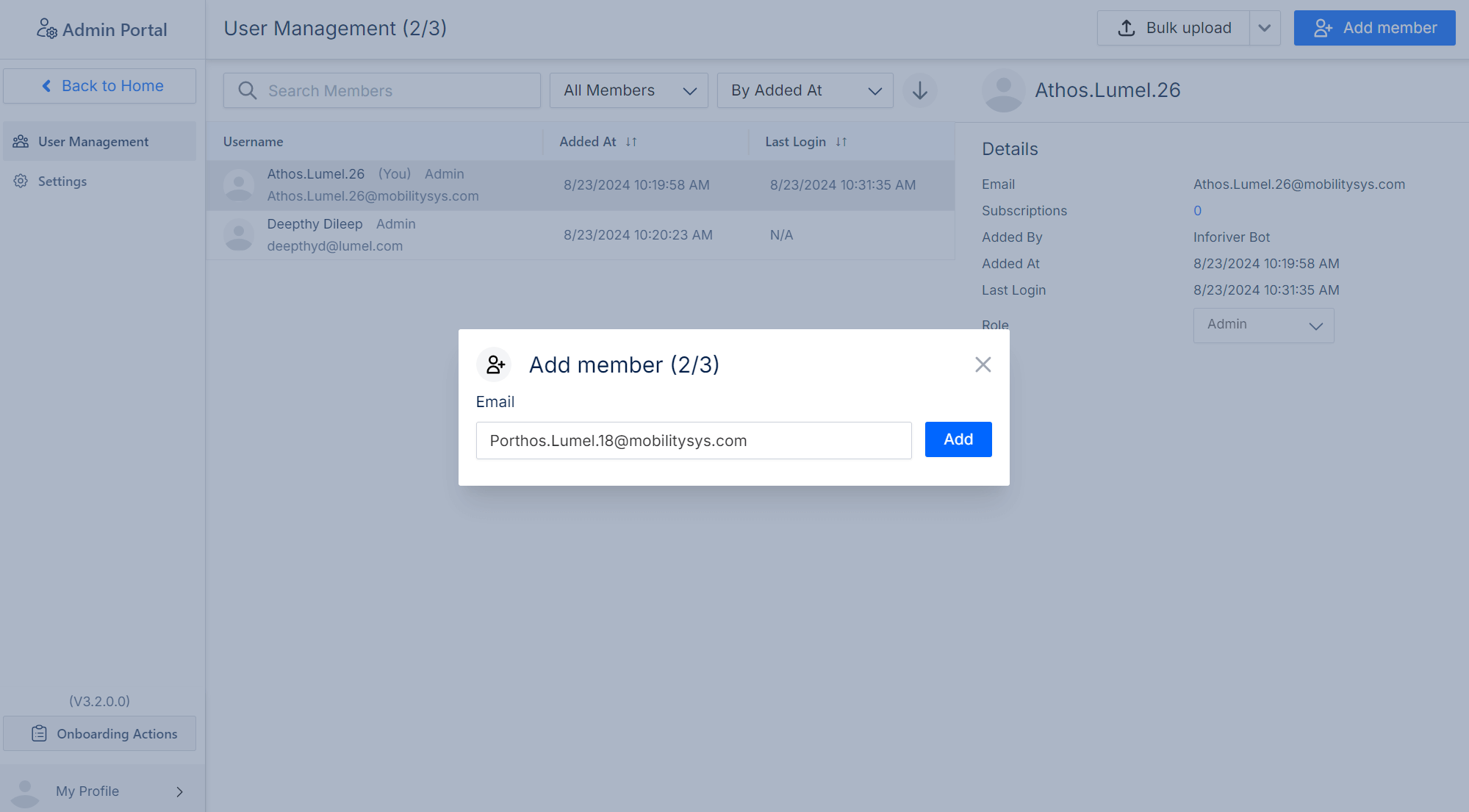This screenshot has height=812, width=1469.
Task: Click 8/23/2024 10:20:23 AM added date
Action: pyautogui.click(x=638, y=235)
